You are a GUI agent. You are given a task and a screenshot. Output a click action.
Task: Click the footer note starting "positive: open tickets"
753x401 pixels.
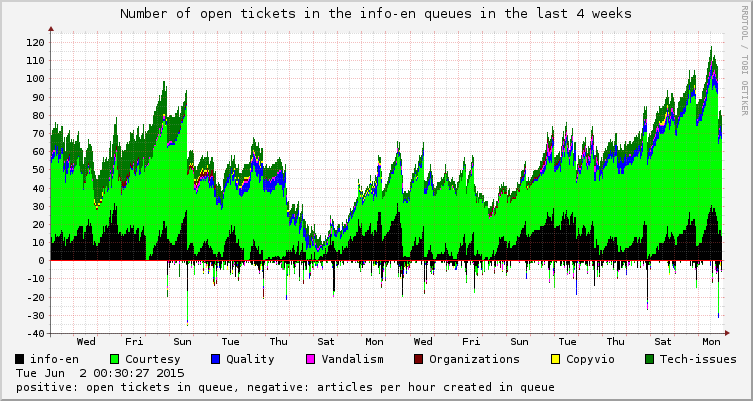[x=285, y=387]
